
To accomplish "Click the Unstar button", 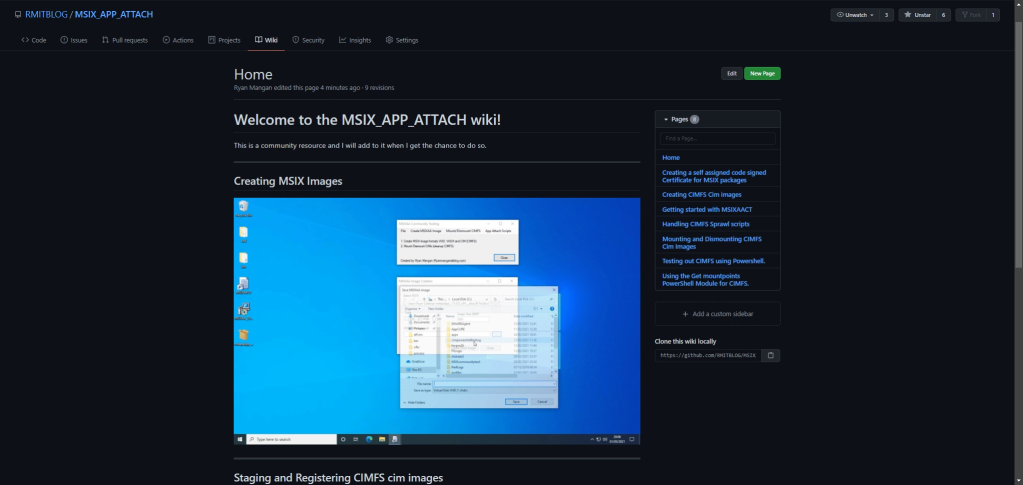I will tap(917, 15).
